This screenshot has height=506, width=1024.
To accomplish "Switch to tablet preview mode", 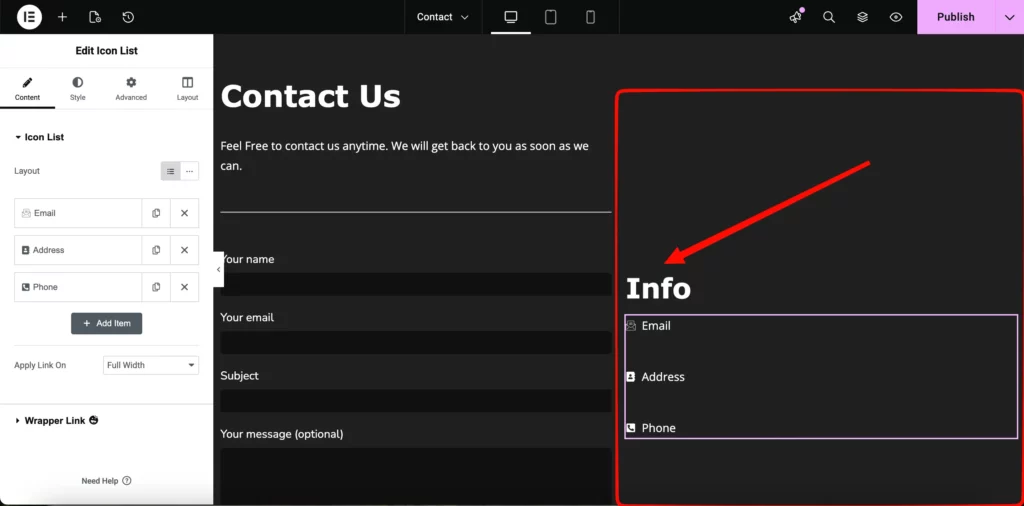I will point(551,17).
